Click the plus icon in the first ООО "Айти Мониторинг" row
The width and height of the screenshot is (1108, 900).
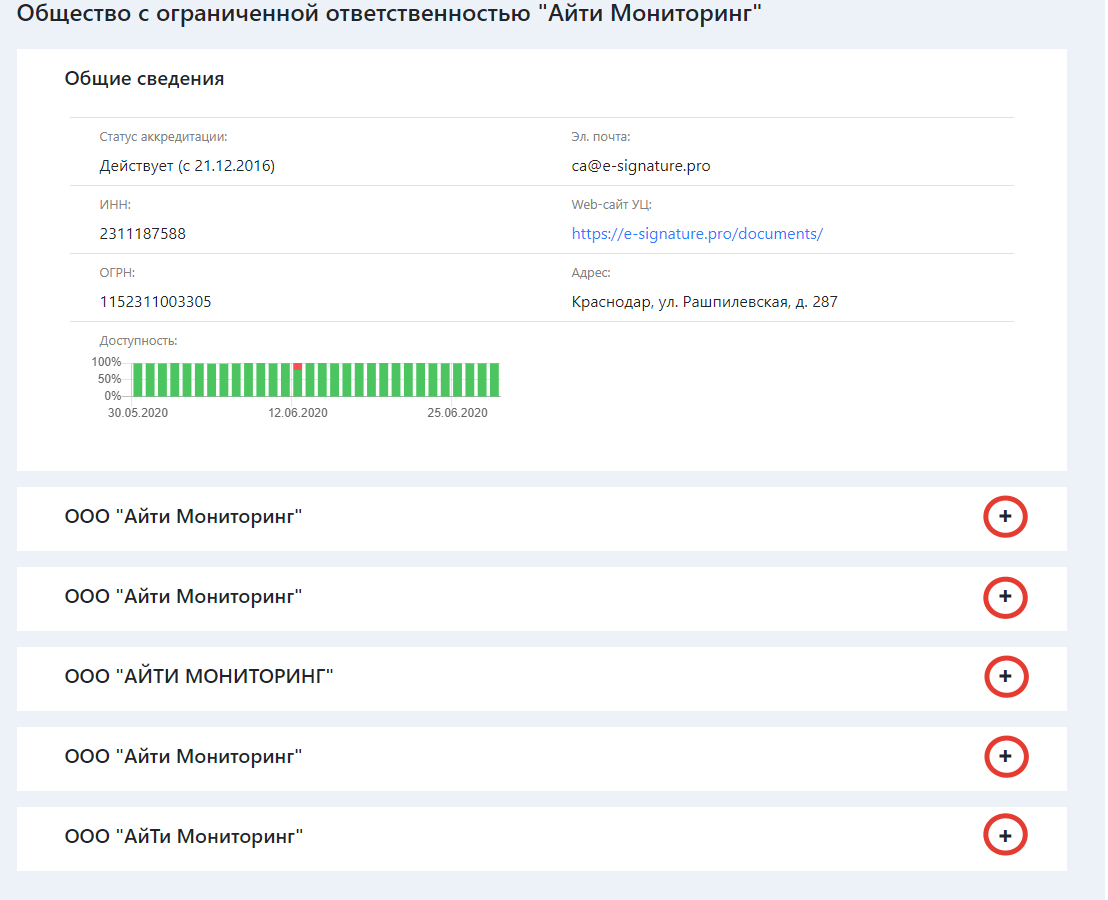coord(1005,517)
